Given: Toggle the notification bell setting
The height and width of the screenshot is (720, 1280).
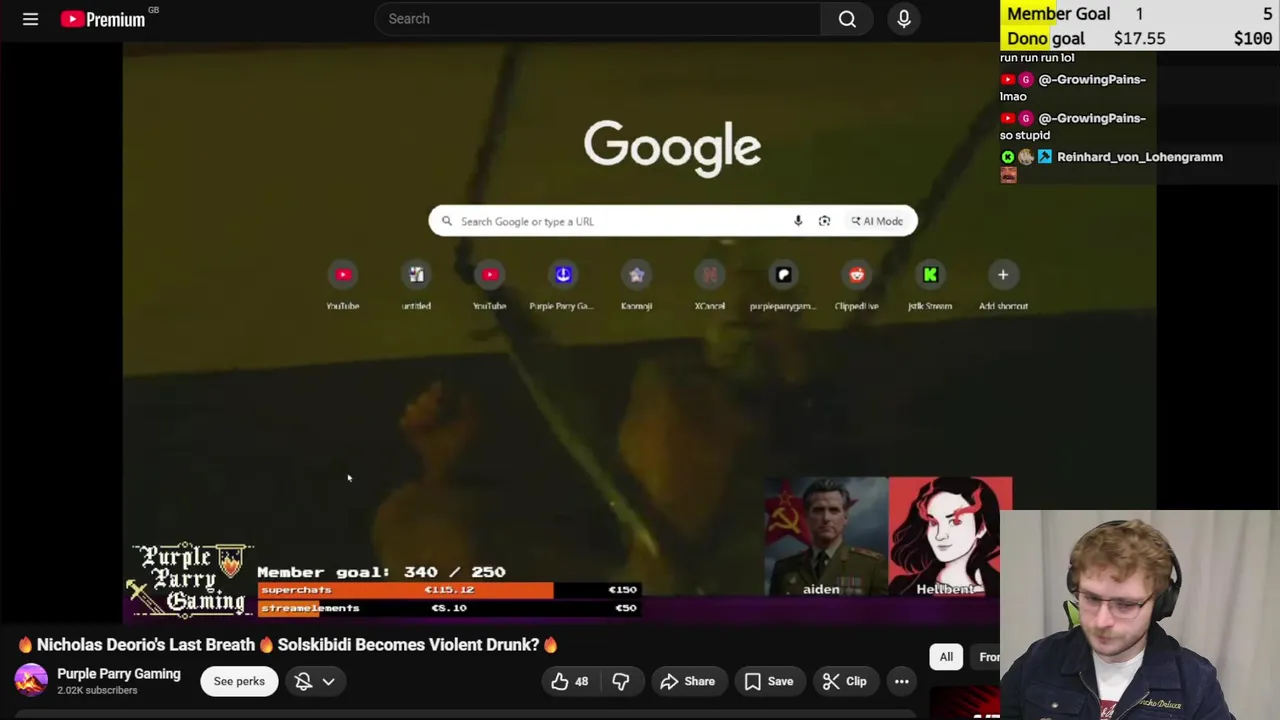Looking at the screenshot, I should tap(303, 681).
